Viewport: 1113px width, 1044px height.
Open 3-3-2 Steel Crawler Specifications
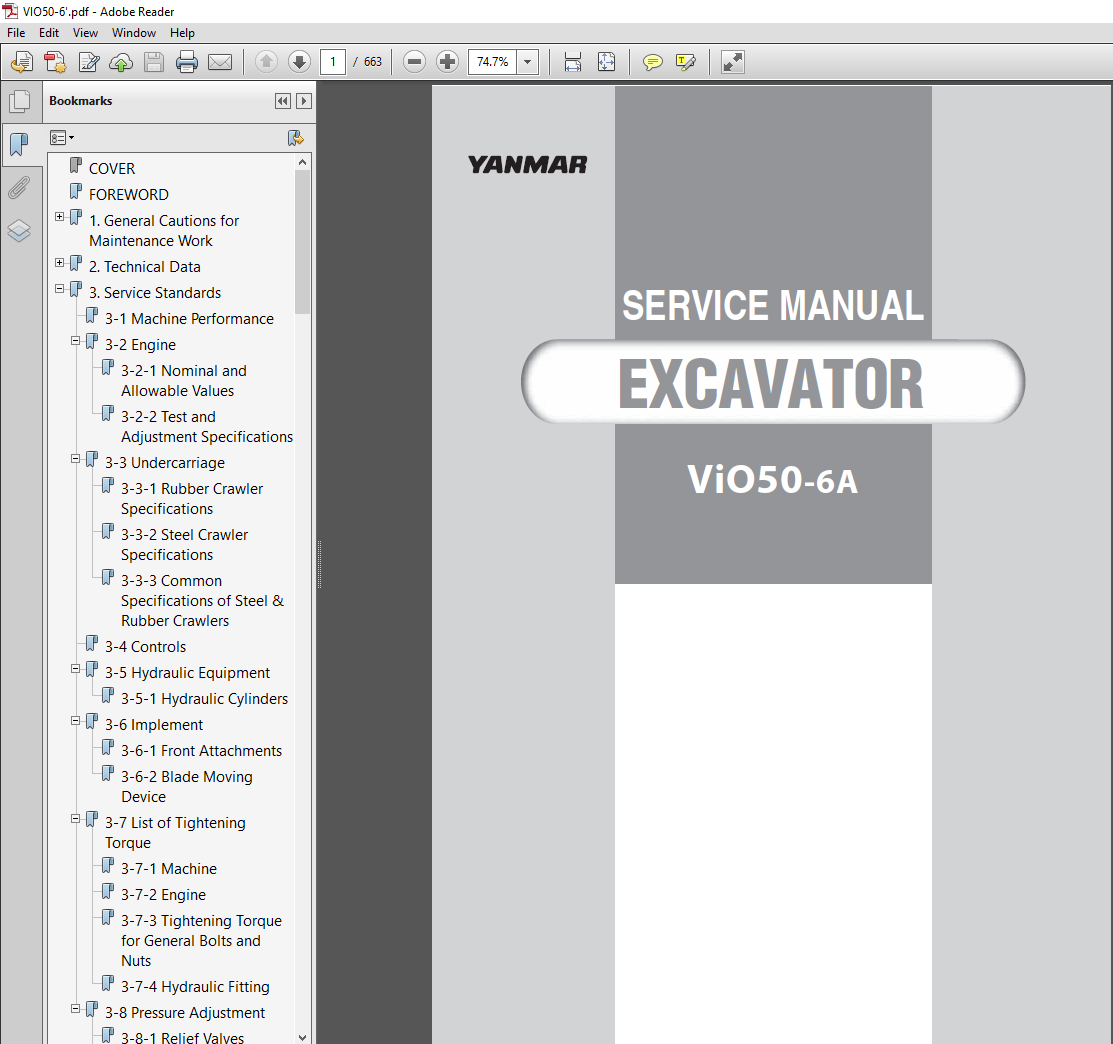(x=185, y=544)
